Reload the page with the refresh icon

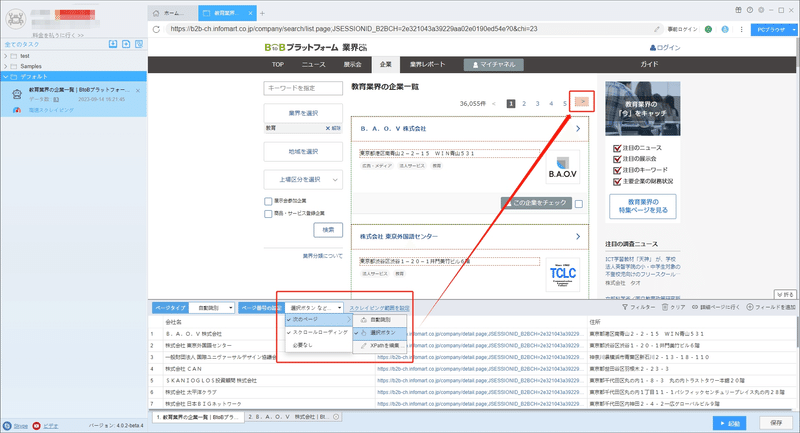pyautogui.click(x=156, y=29)
